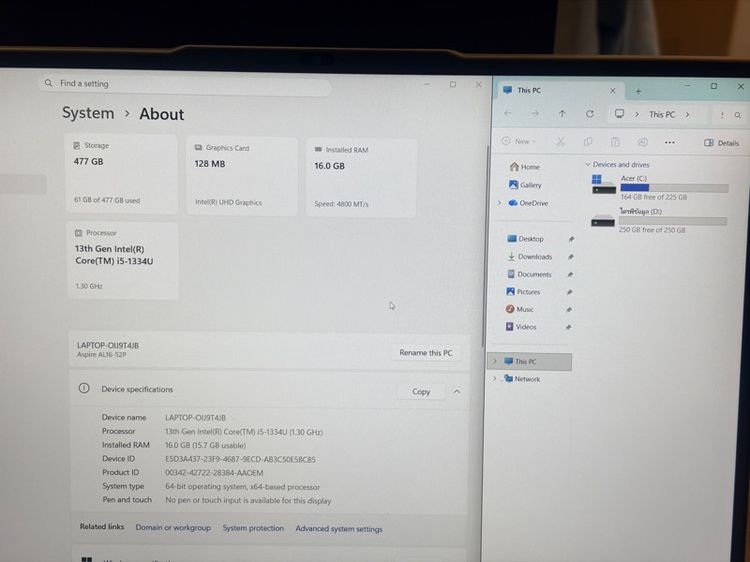Click the pin icon next to Desktop
This screenshot has width=750, height=562.
(571, 239)
